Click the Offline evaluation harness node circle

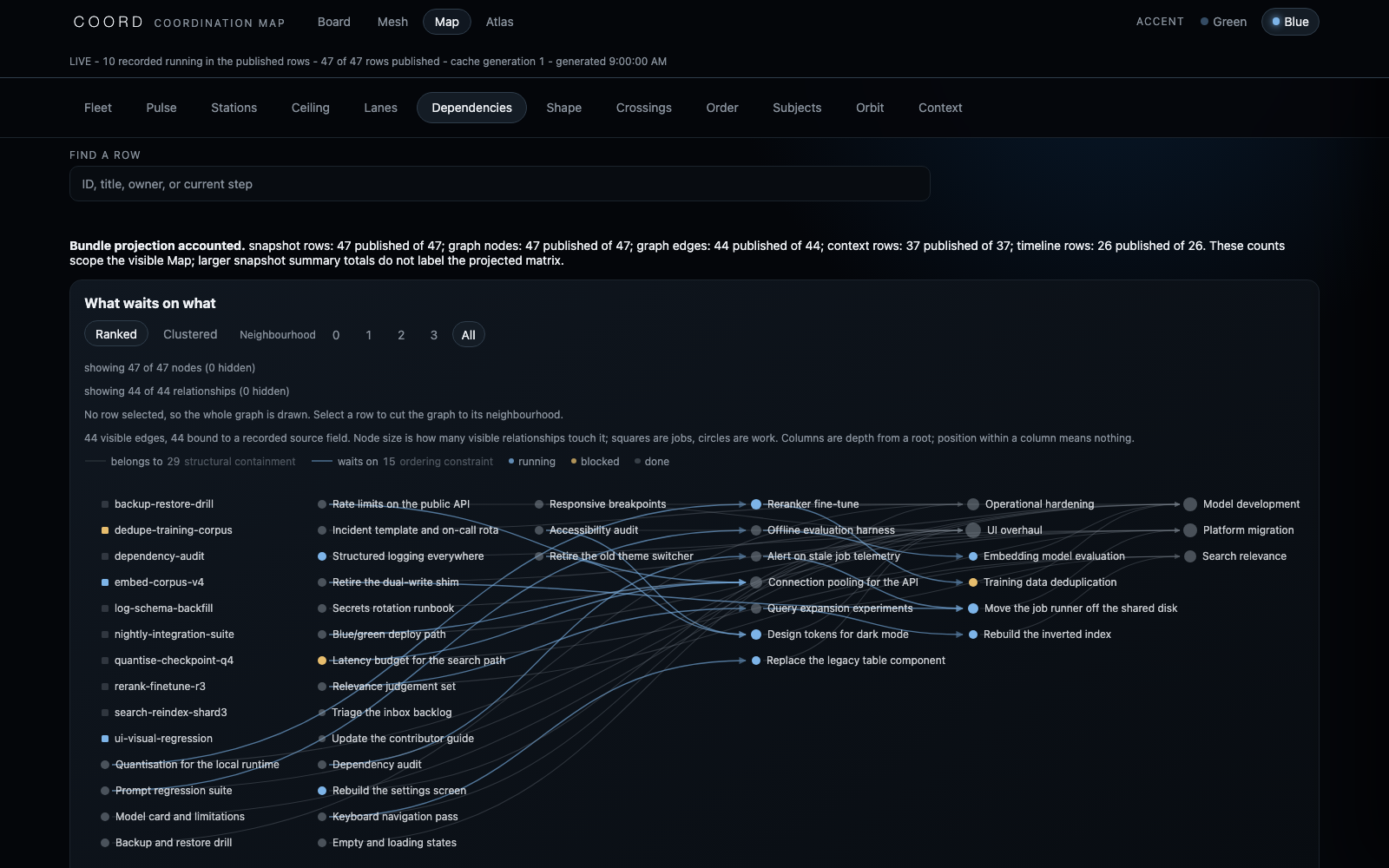pos(756,530)
